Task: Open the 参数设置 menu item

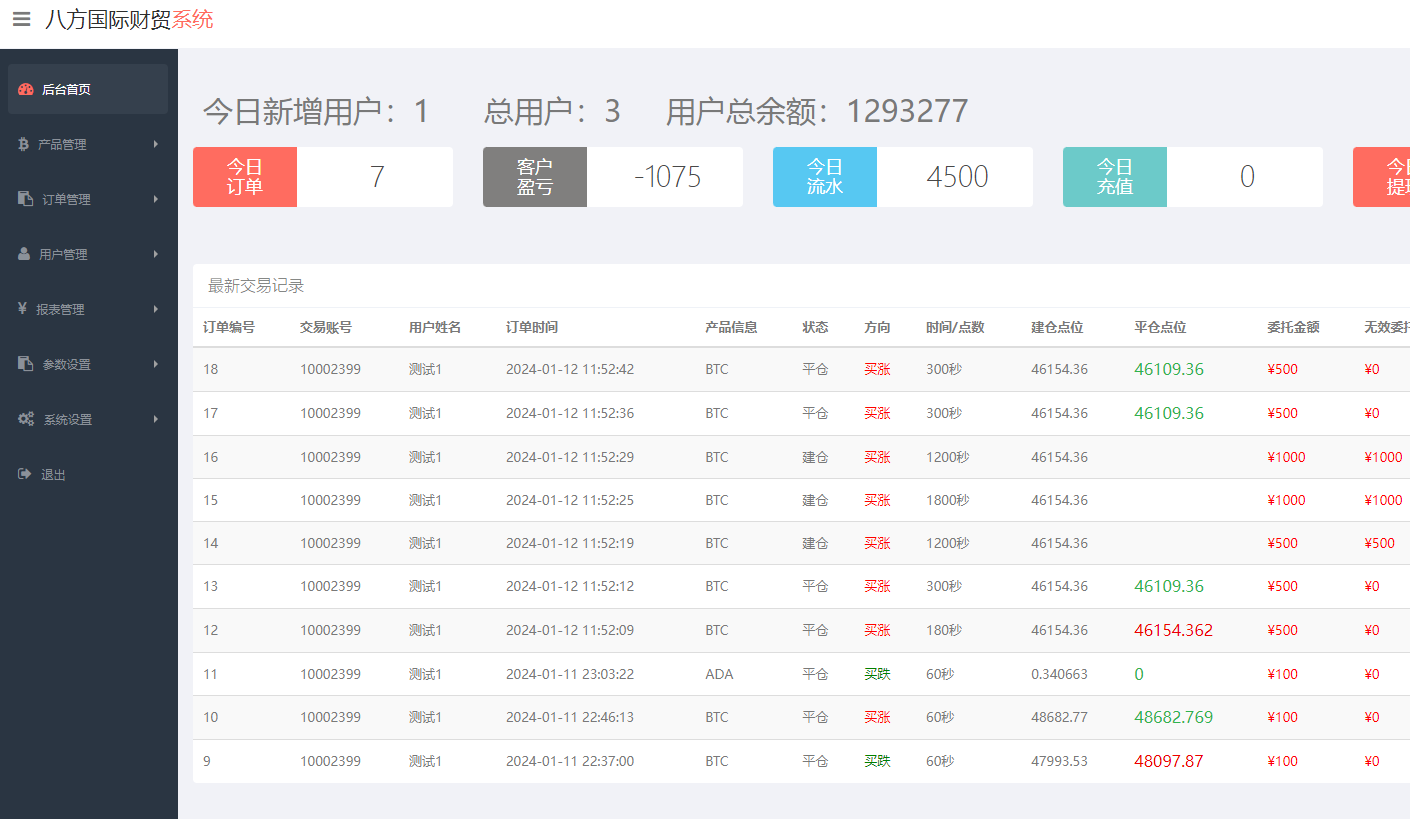Action: [66, 365]
